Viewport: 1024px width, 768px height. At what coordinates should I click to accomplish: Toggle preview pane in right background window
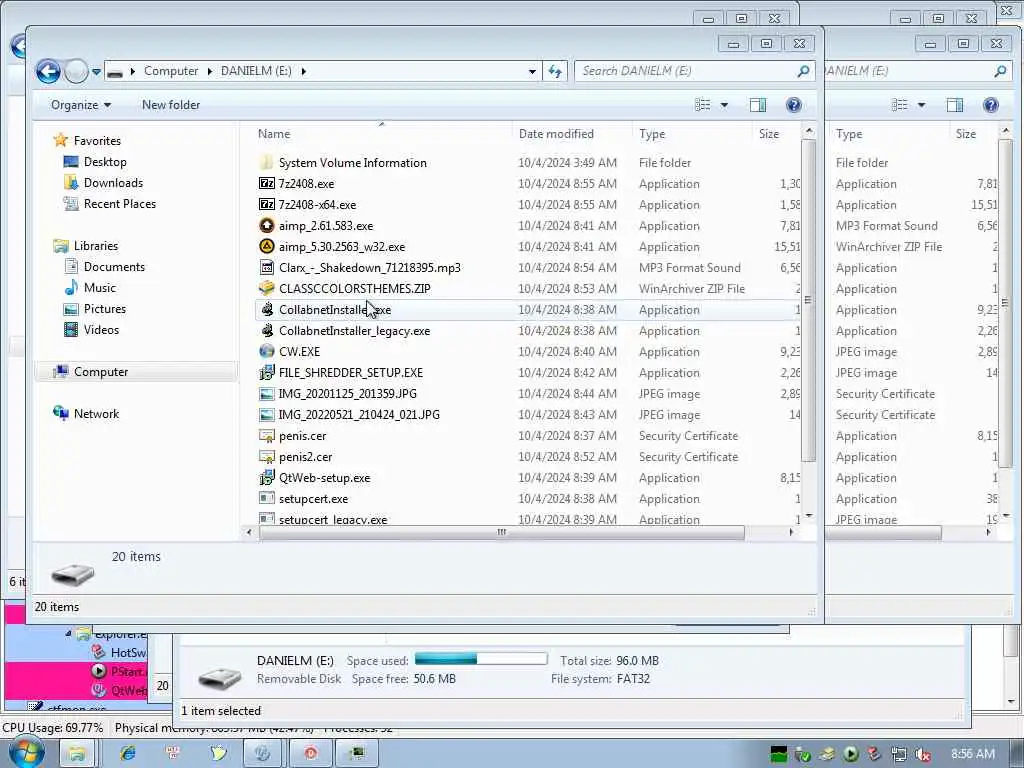click(x=955, y=105)
